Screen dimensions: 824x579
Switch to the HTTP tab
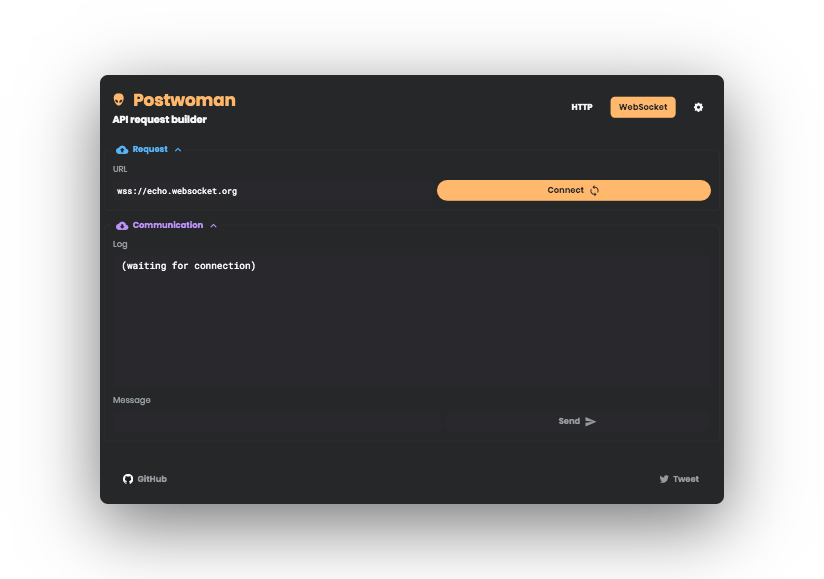[582, 107]
